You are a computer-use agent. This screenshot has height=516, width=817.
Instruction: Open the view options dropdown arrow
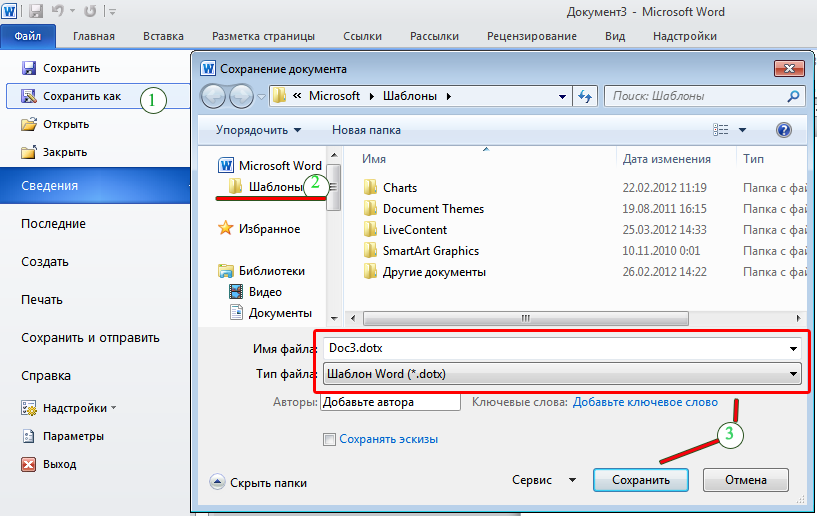[x=742, y=130]
